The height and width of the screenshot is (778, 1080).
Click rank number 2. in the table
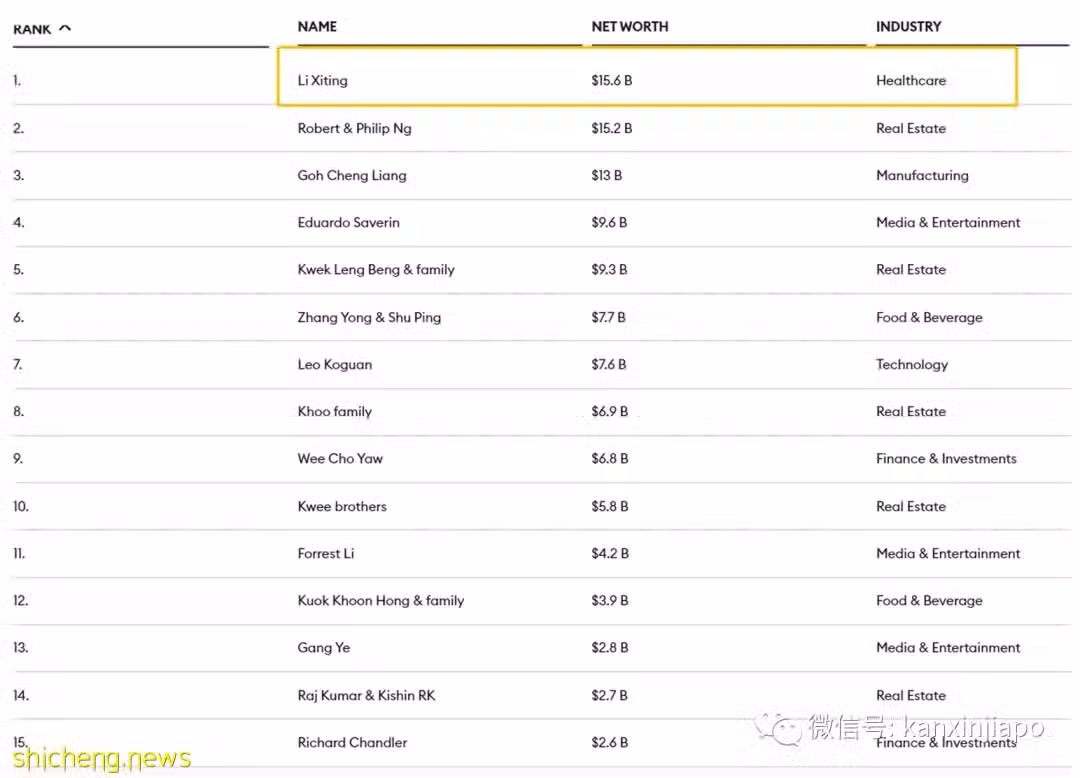pyautogui.click(x=19, y=129)
